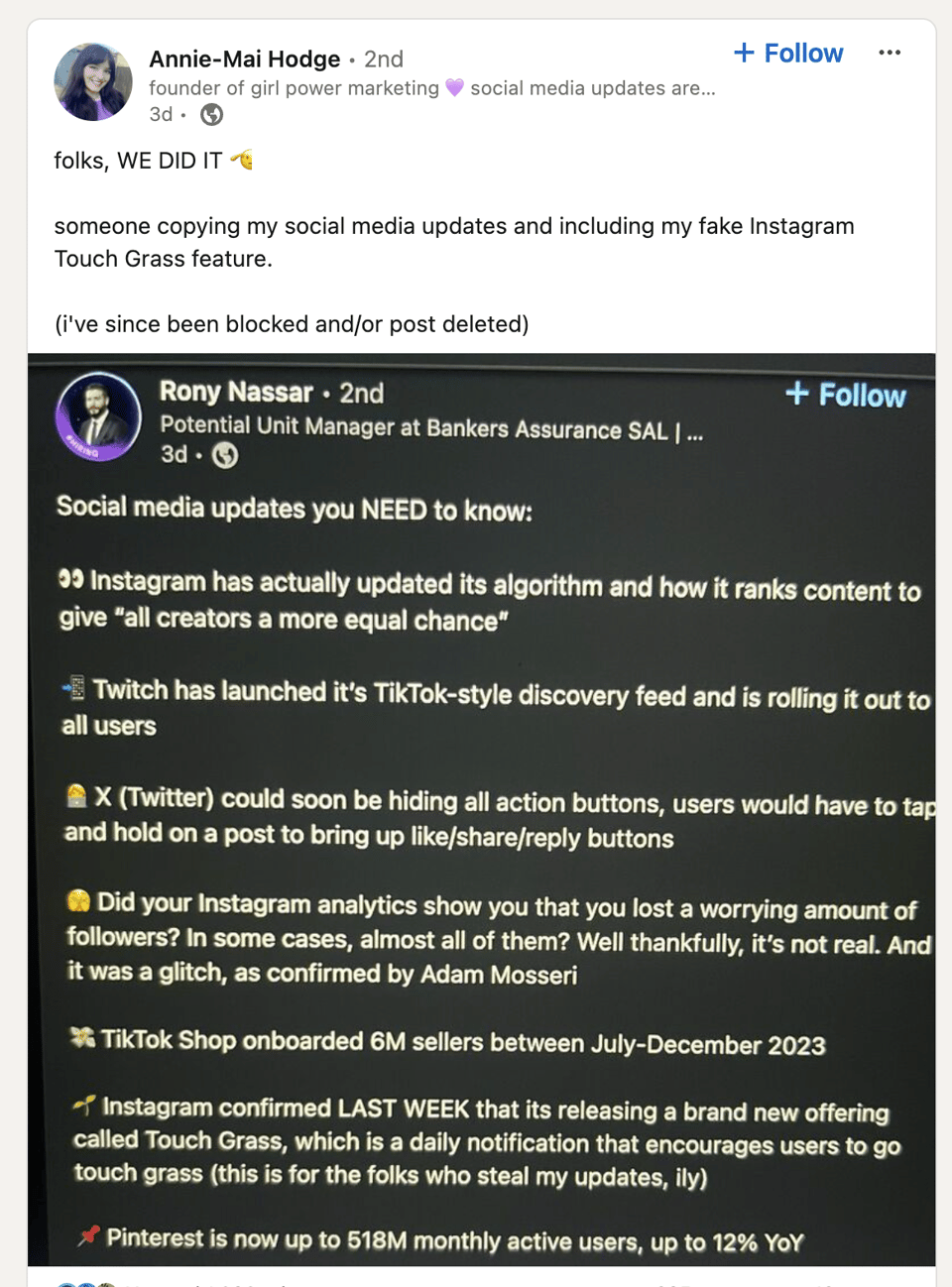Open the post's three-dot more options menu

(890, 53)
